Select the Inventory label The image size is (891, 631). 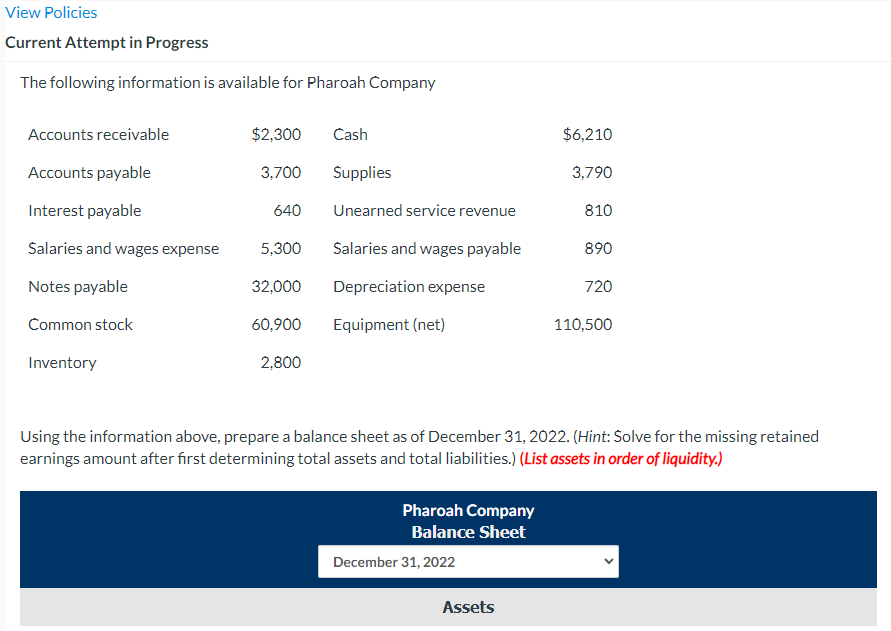(62, 362)
